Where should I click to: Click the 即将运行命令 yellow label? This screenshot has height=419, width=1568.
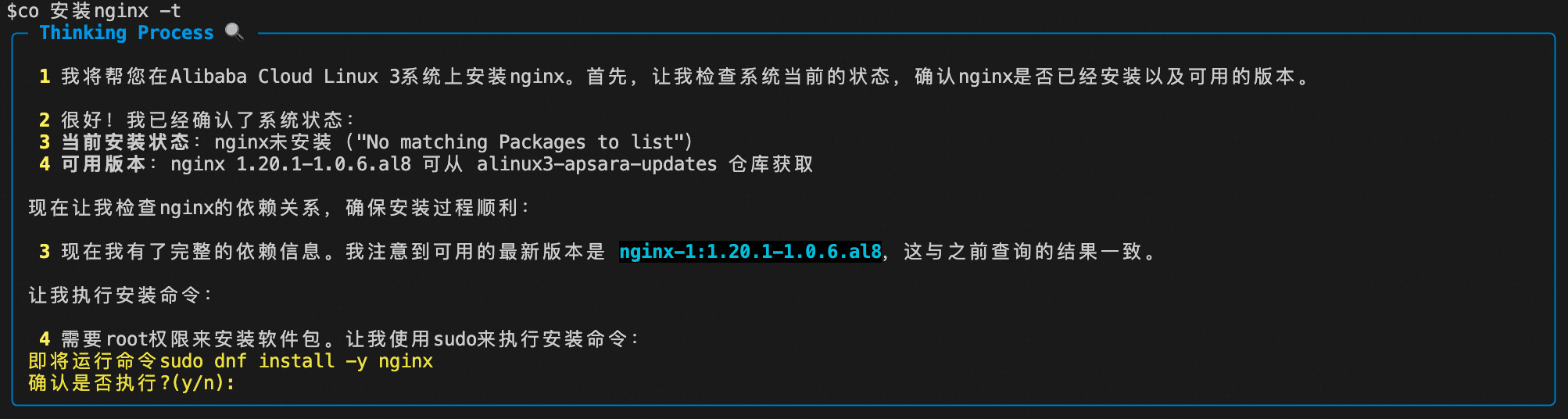[x=94, y=361]
